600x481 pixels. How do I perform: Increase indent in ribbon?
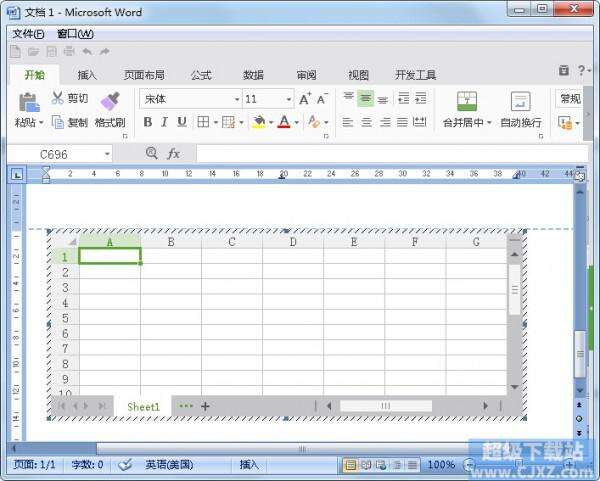click(421, 98)
